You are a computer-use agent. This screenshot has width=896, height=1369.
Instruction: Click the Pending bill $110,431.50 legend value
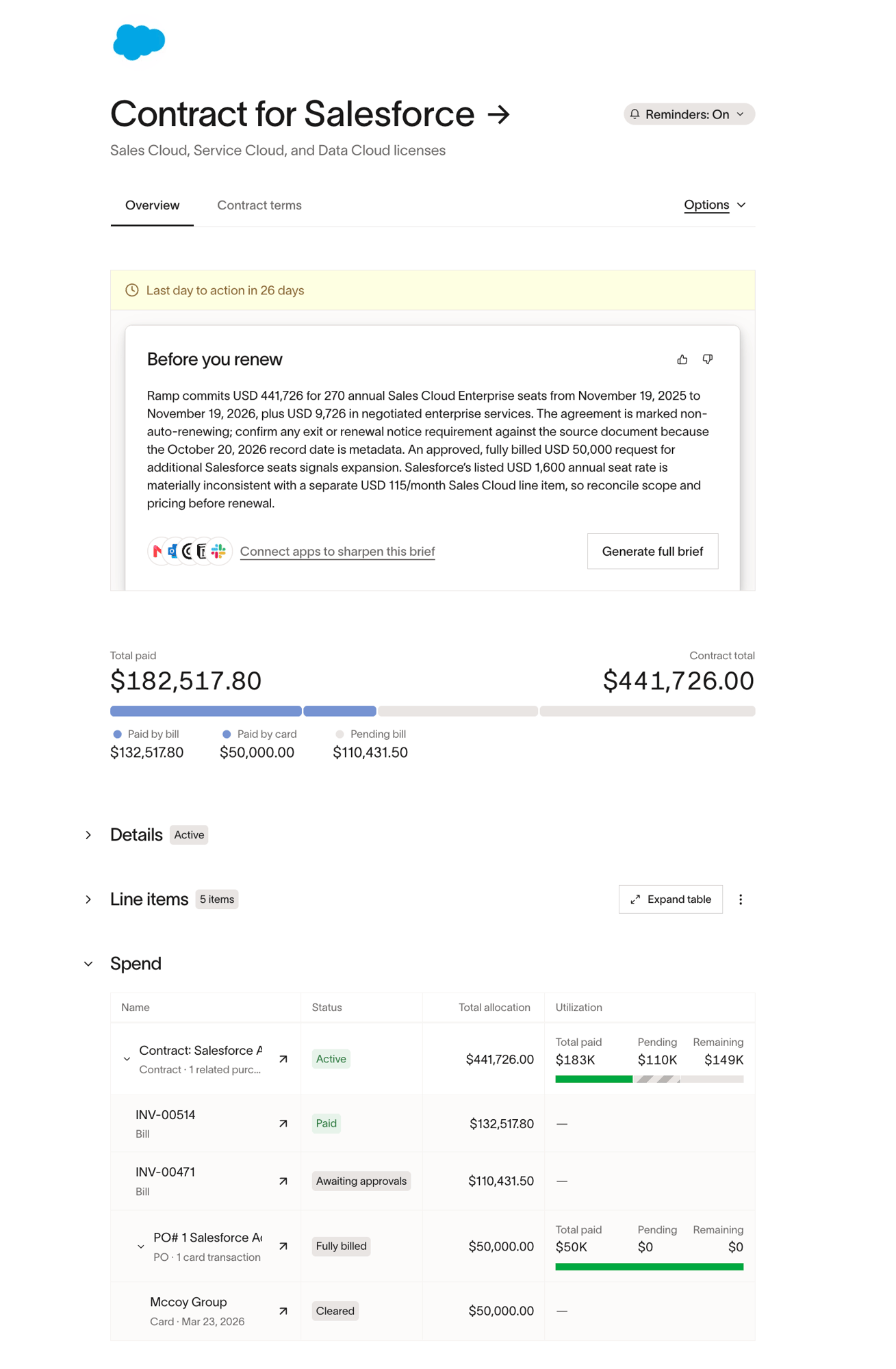[370, 752]
